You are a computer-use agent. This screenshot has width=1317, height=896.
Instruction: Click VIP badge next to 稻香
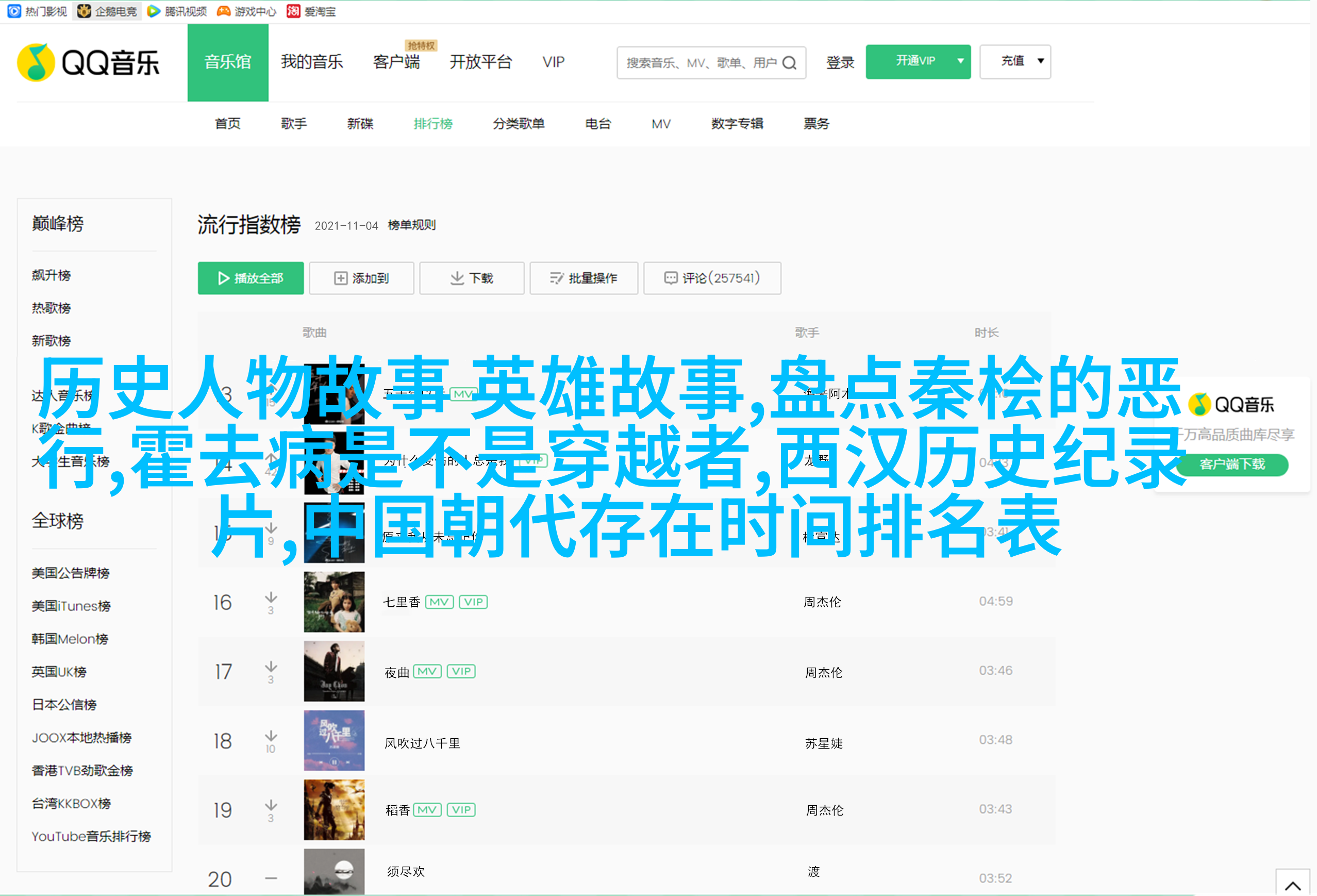pos(461,810)
